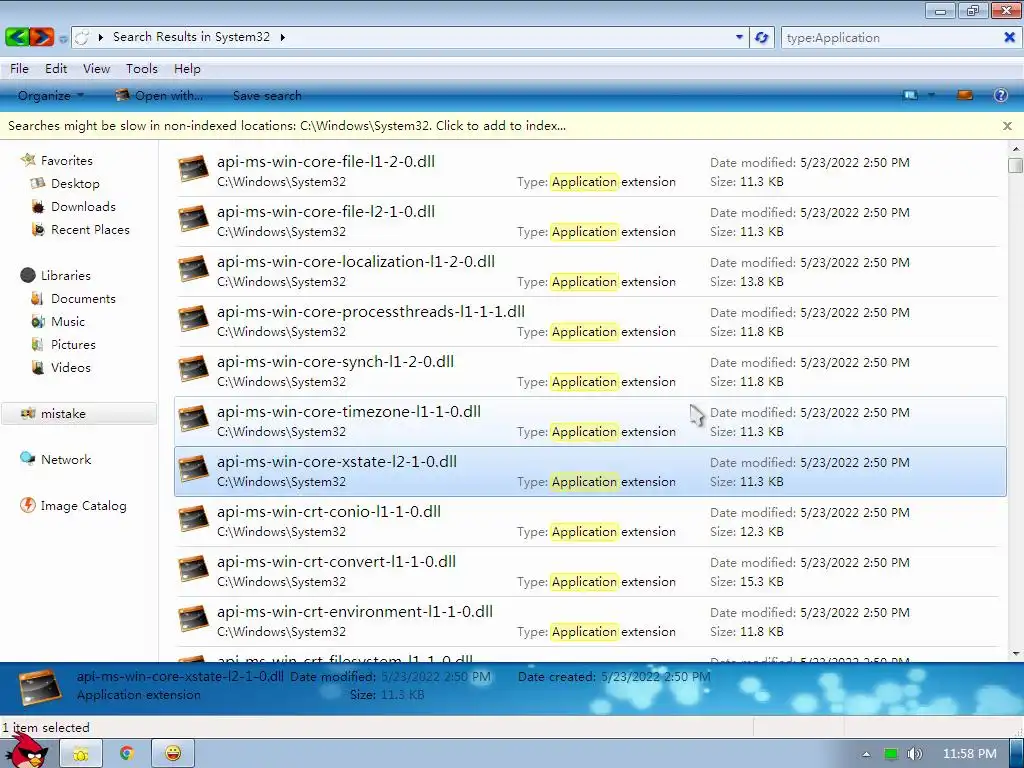Screen dimensions: 1024x768
Task: Open Desktop in Favorites
Action: [75, 184]
